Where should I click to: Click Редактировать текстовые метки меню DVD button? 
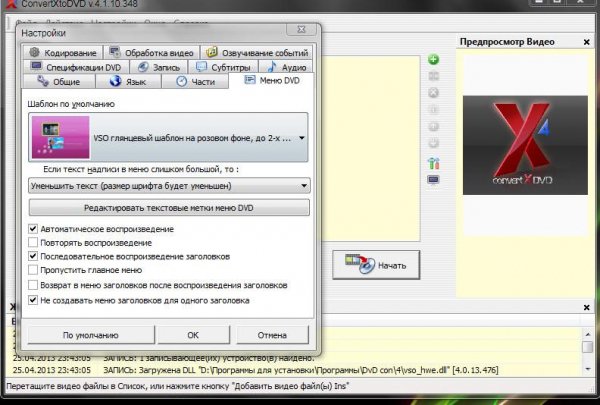[169, 208]
